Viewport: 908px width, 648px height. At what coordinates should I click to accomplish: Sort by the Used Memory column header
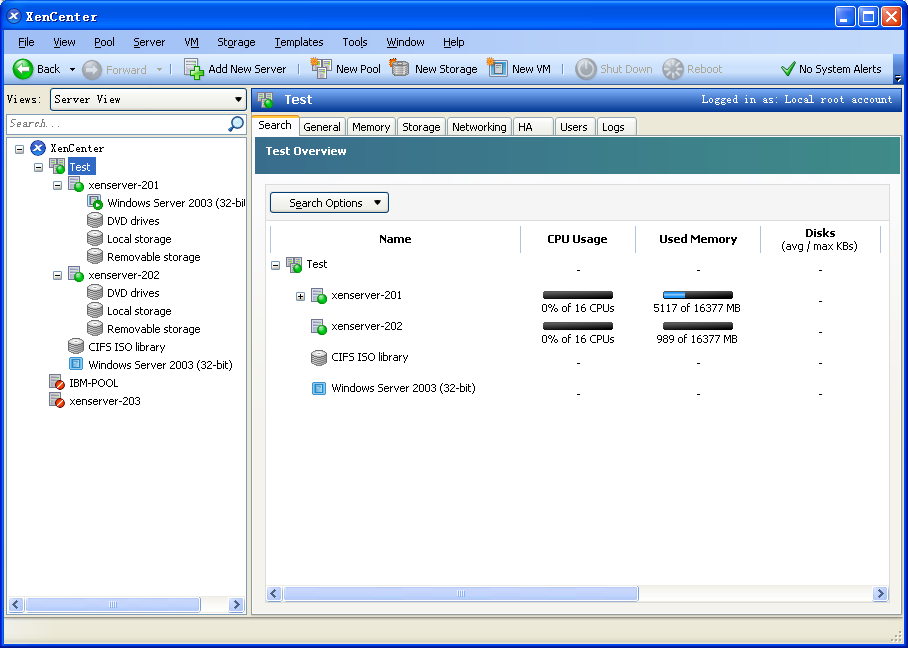click(x=698, y=239)
